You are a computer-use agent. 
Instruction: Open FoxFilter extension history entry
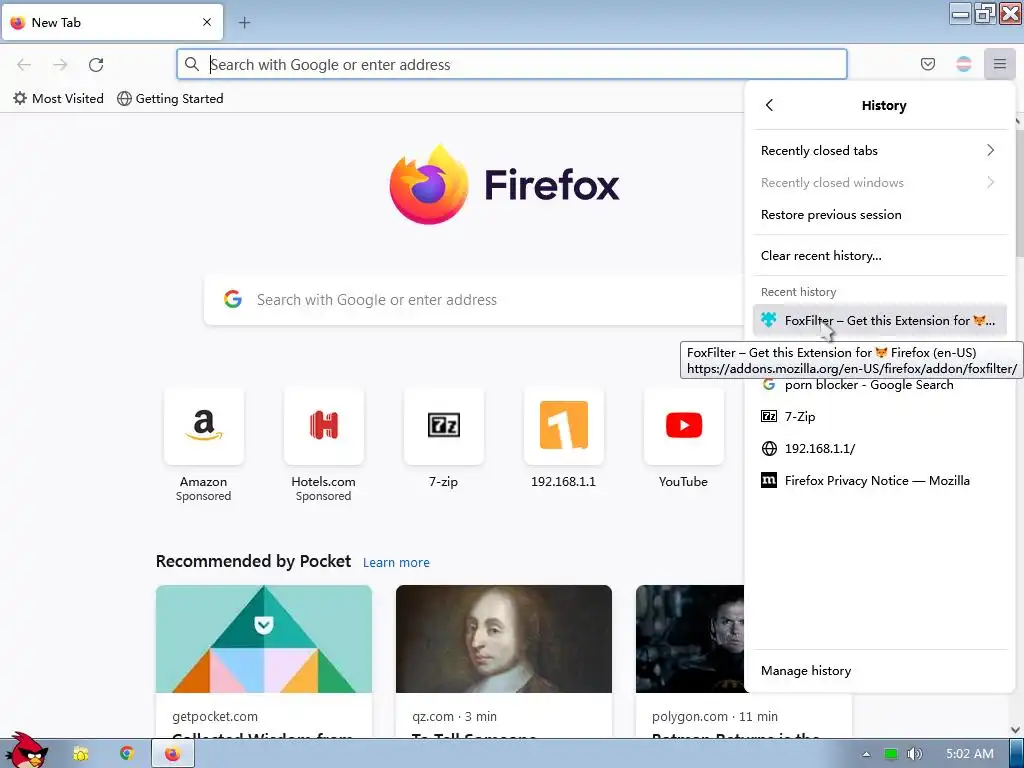pos(880,320)
